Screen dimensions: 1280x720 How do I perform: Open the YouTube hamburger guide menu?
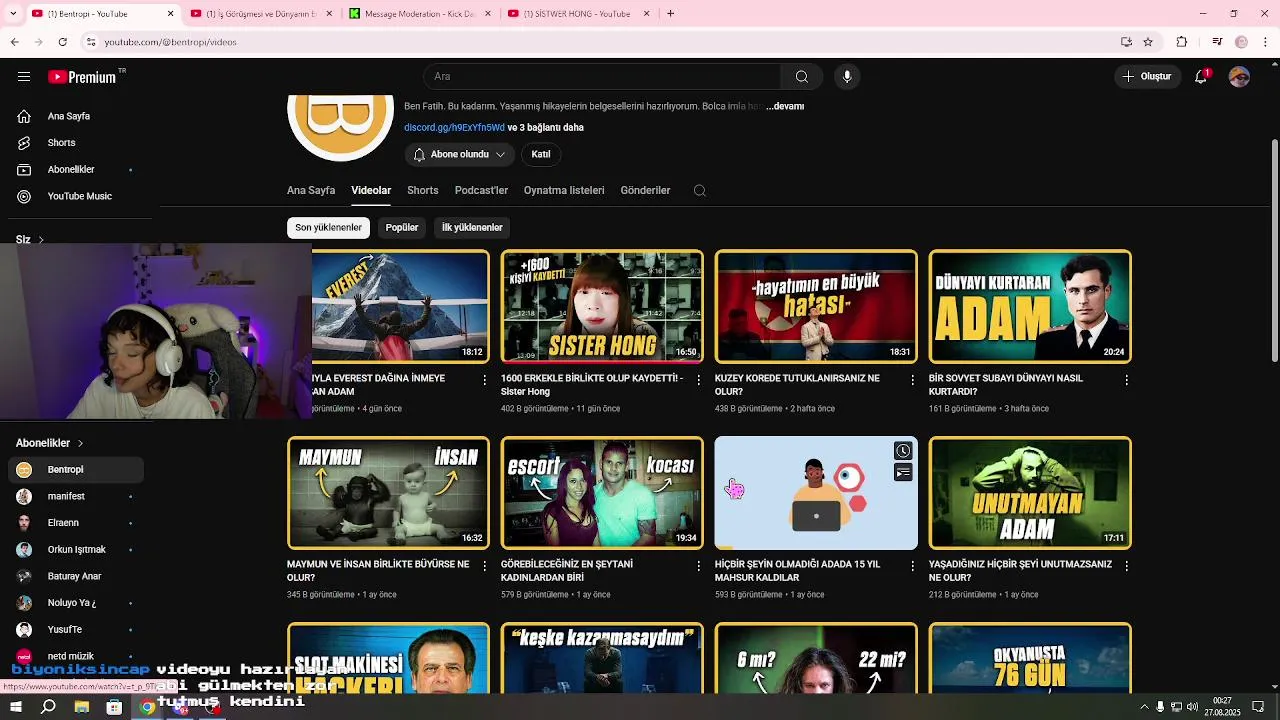(x=24, y=77)
